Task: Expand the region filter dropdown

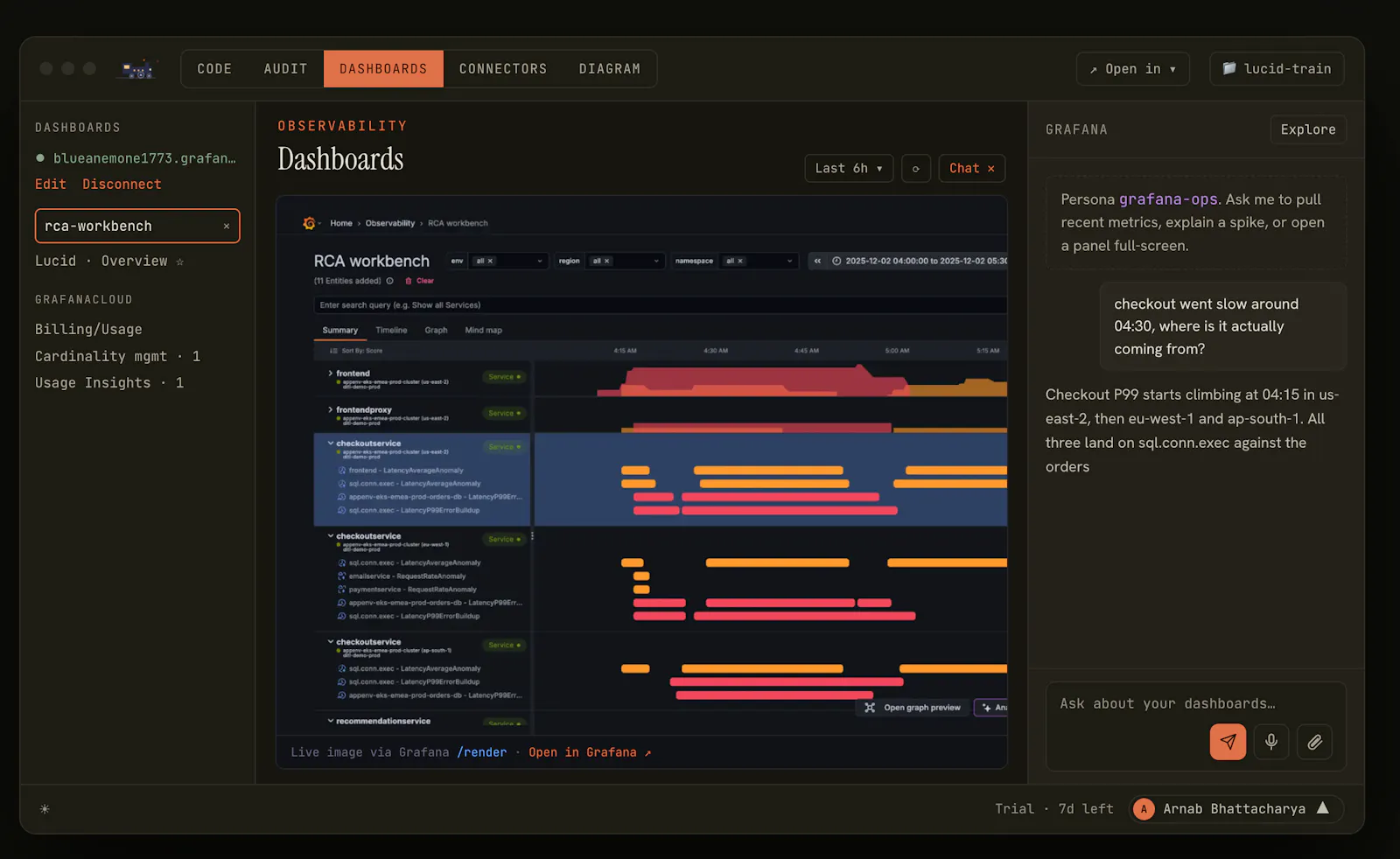Action: click(x=656, y=261)
